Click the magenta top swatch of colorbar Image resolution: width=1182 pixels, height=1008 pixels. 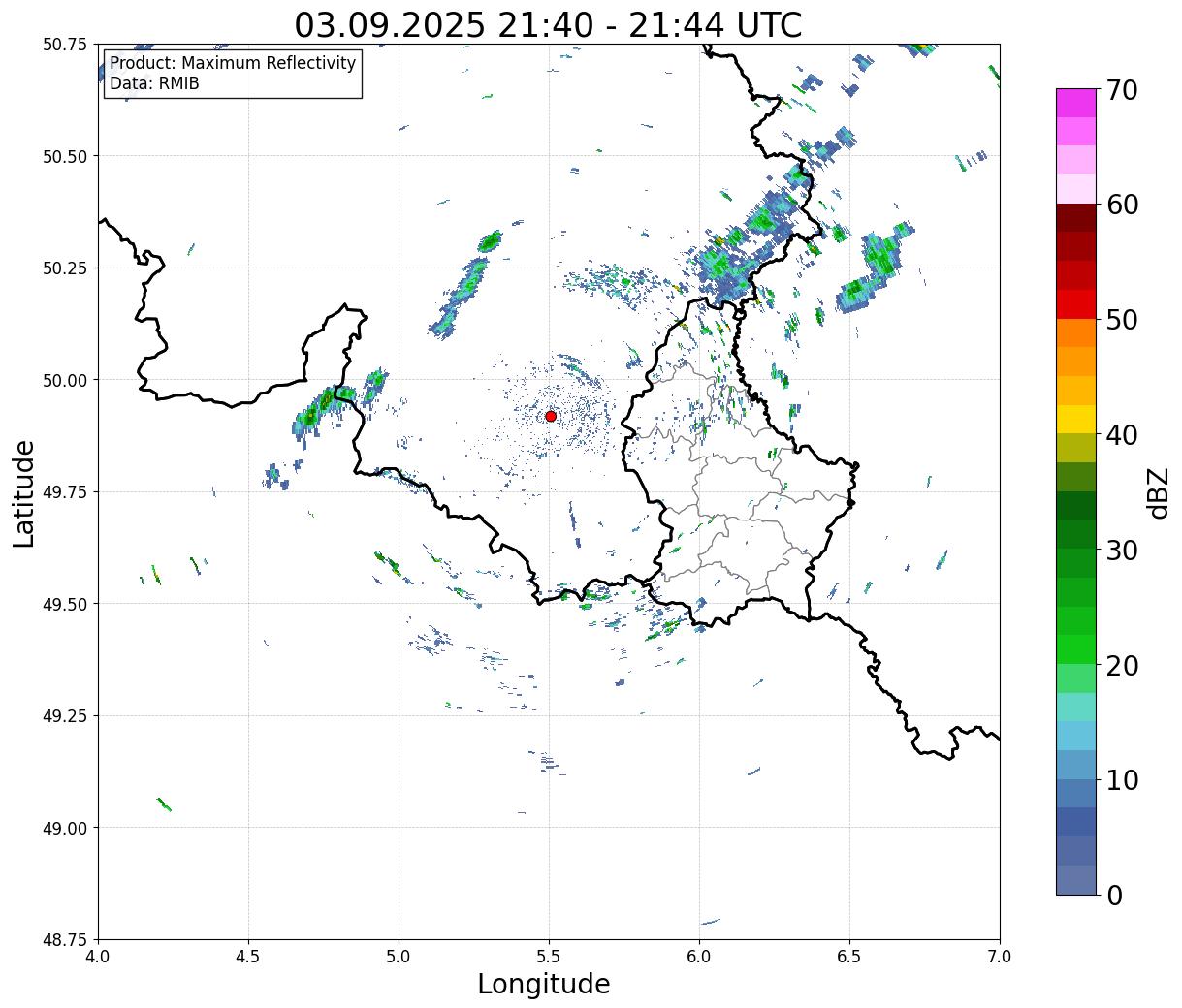click(1076, 103)
